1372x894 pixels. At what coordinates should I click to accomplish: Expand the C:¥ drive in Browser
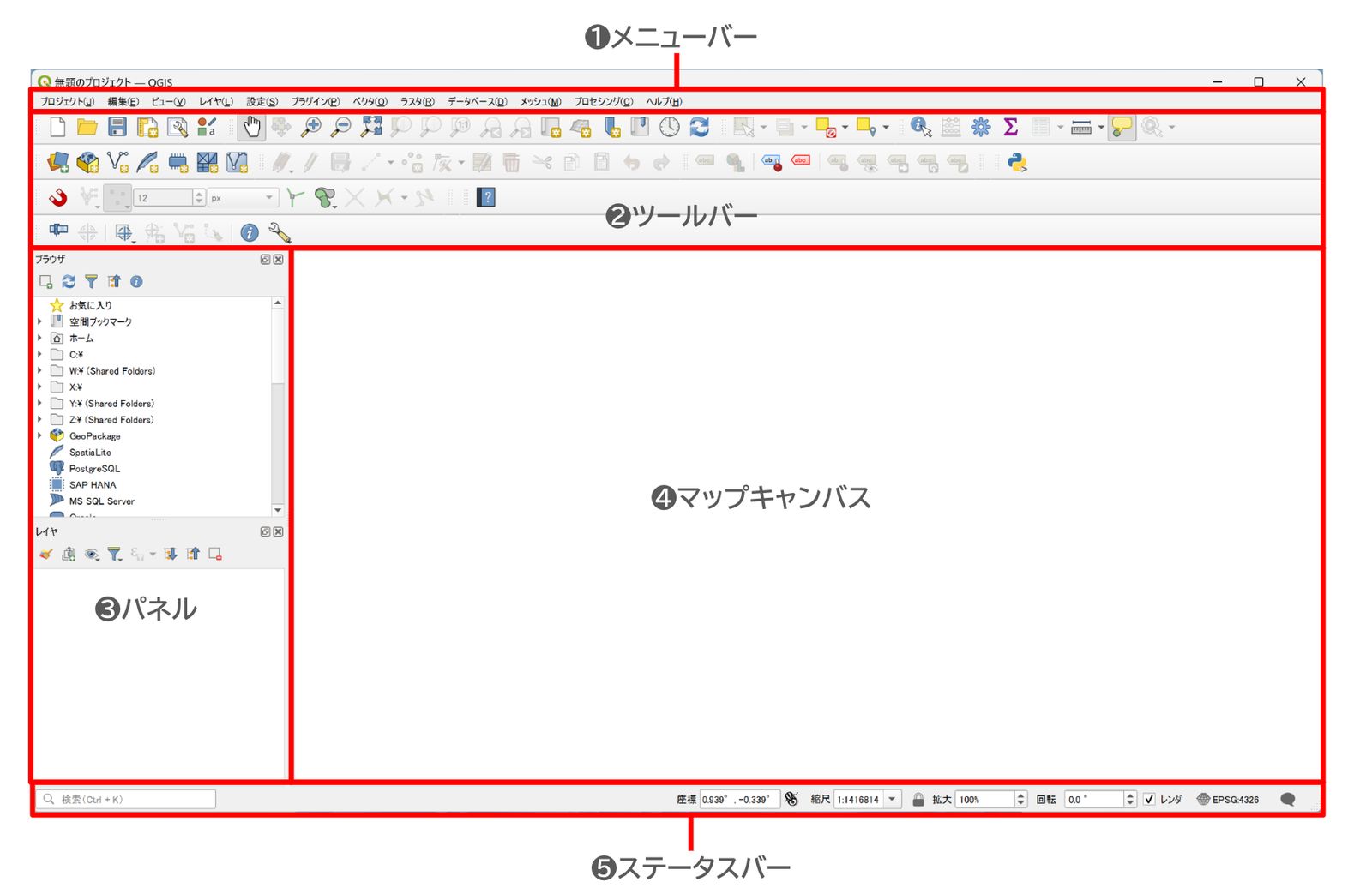click(x=39, y=355)
